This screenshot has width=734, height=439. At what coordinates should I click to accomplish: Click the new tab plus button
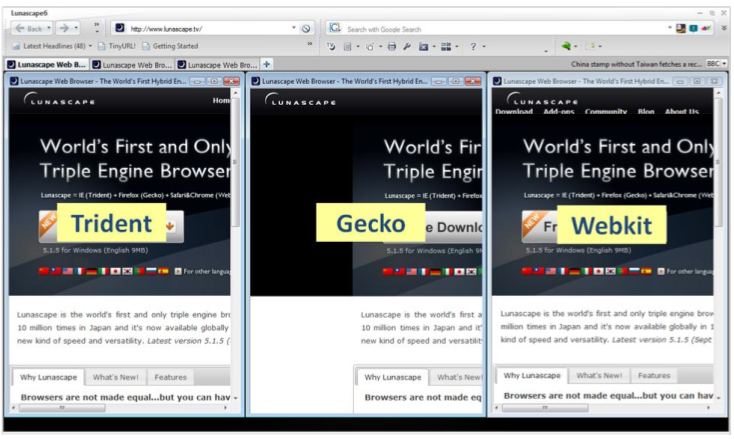pos(266,64)
